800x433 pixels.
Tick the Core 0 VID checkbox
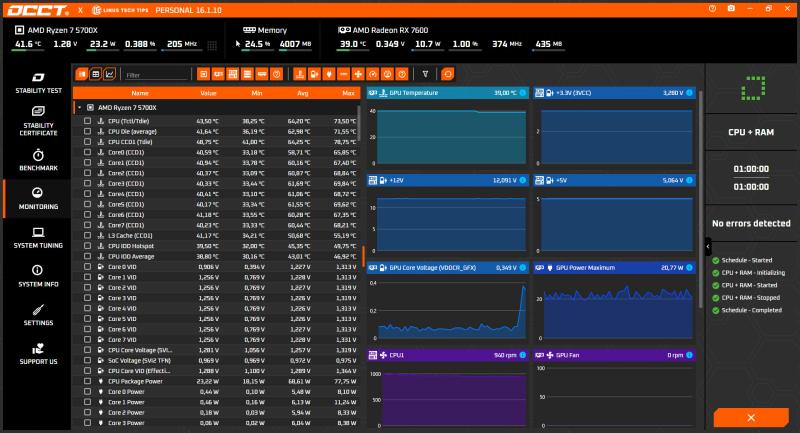coord(88,267)
